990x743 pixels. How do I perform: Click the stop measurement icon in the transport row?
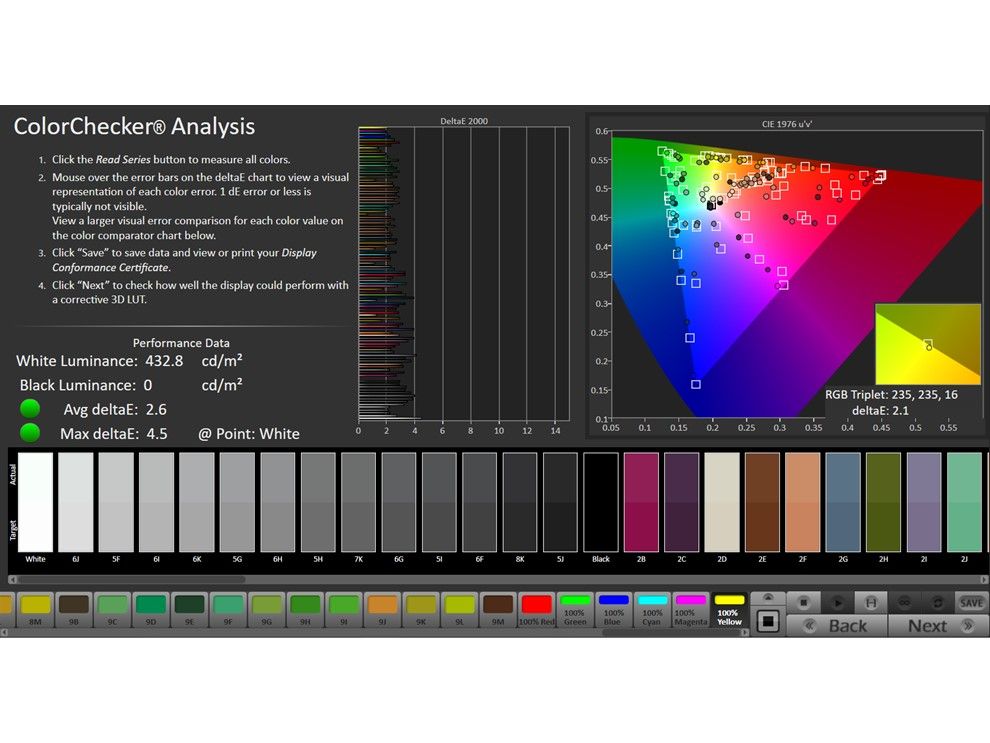pos(803,602)
